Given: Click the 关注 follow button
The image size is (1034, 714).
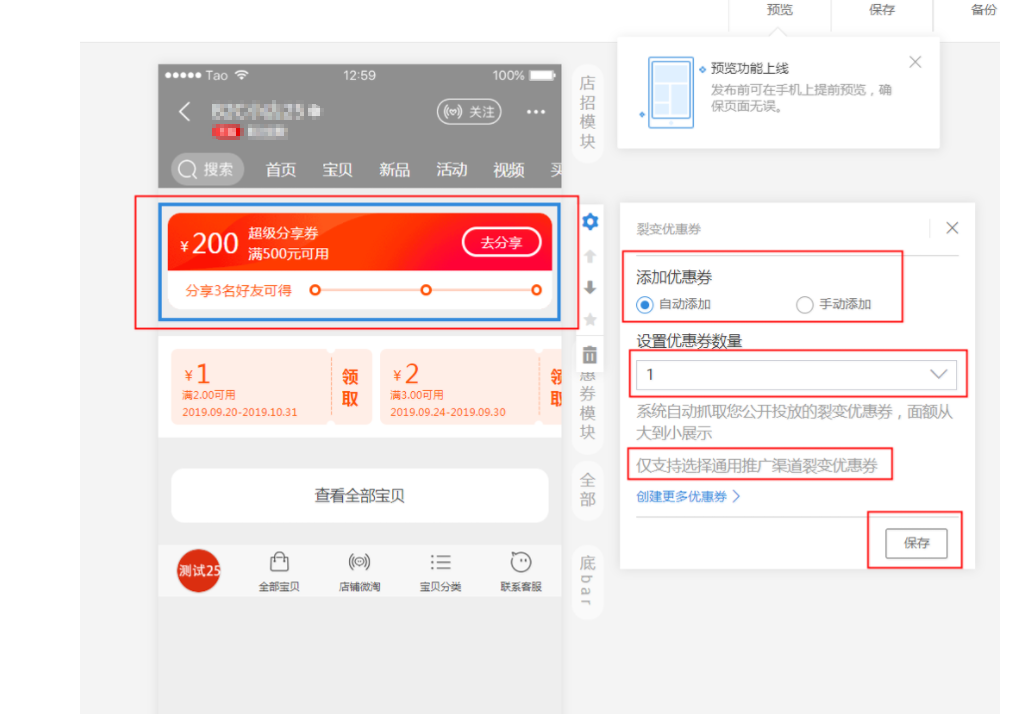Looking at the screenshot, I should pyautogui.click(x=470, y=112).
